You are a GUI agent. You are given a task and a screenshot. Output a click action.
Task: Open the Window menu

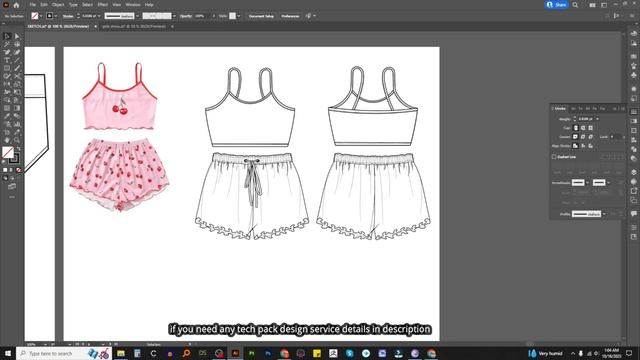tap(133, 5)
